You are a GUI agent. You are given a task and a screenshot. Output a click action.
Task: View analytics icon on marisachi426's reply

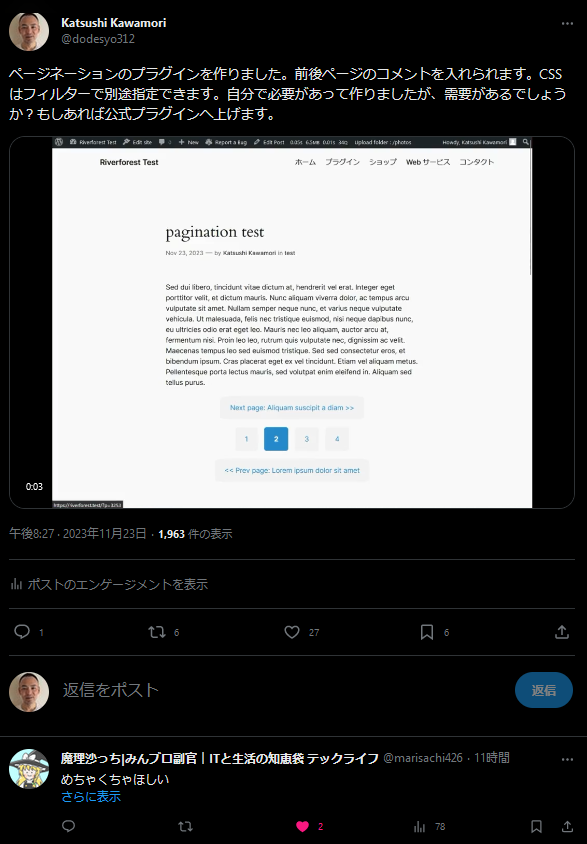pyautogui.click(x=420, y=826)
